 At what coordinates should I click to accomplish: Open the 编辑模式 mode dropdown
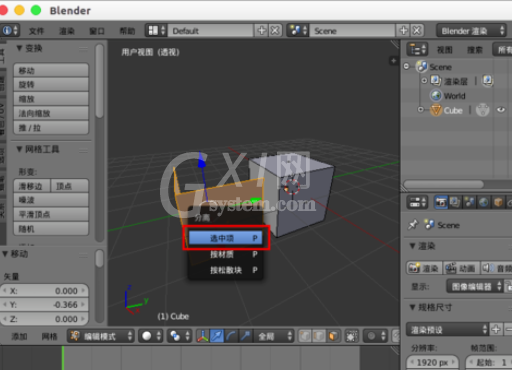coord(101,336)
